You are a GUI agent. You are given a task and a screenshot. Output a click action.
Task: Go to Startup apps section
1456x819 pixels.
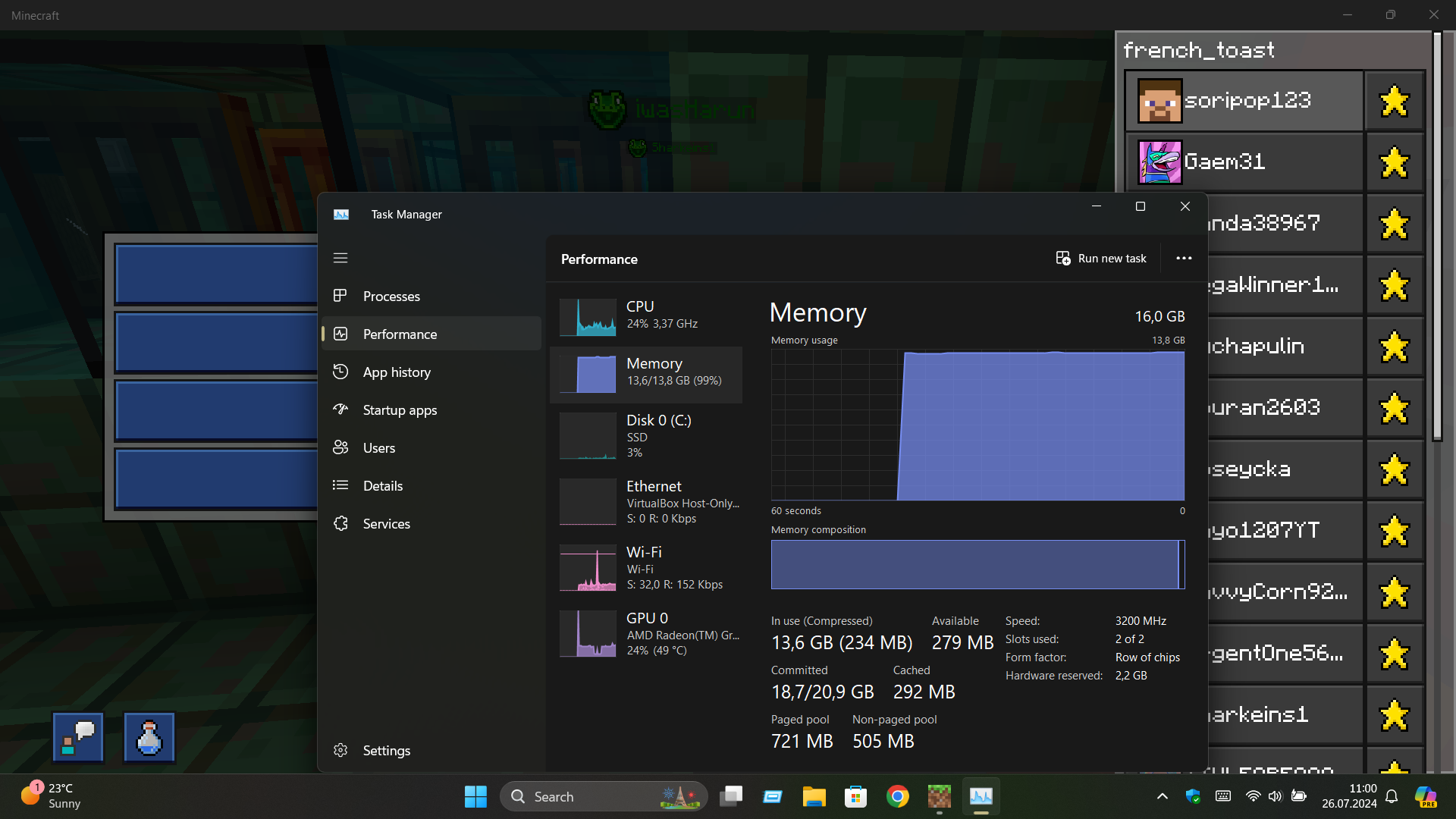400,410
